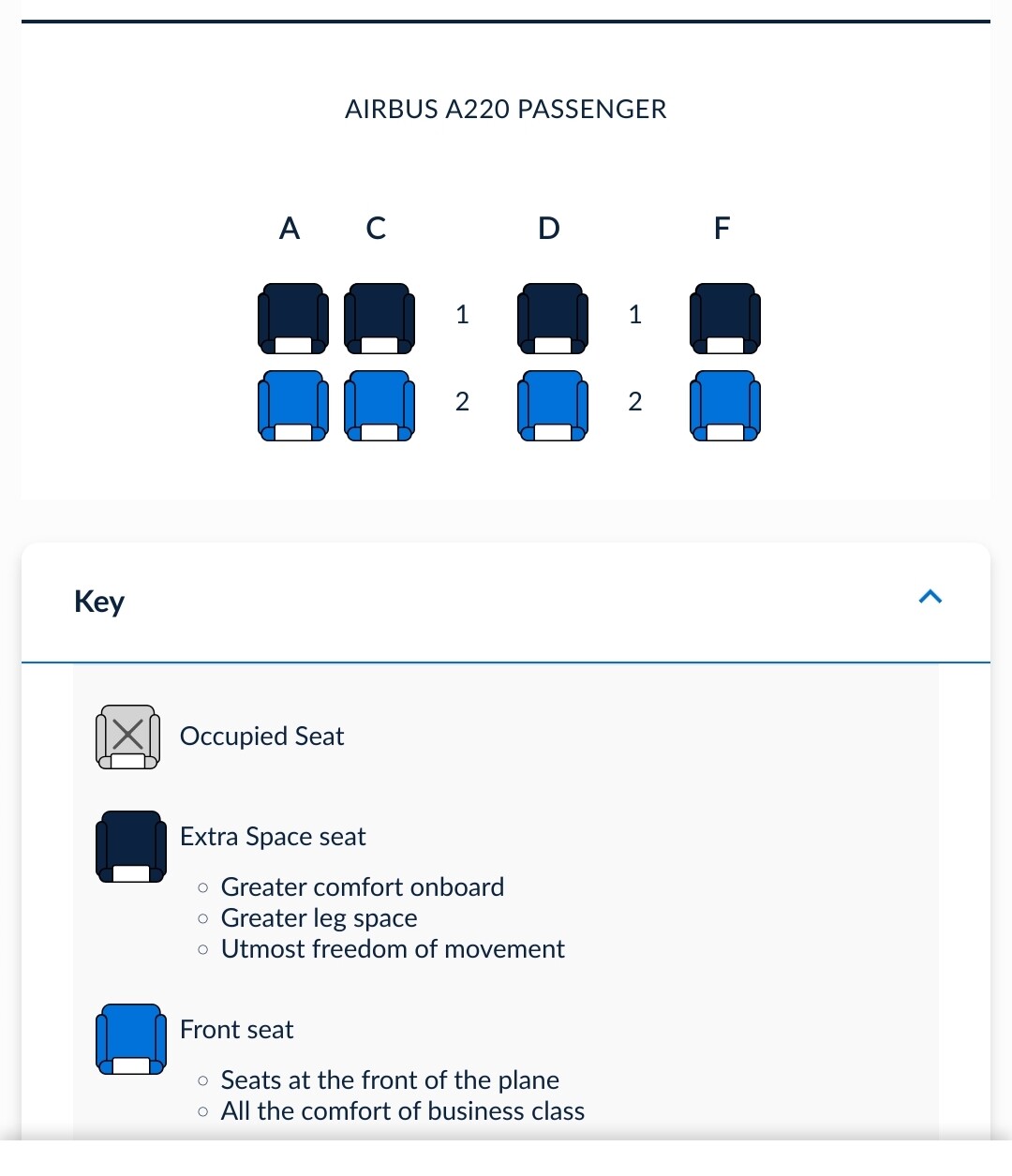Pick window seat 1F

point(725,319)
